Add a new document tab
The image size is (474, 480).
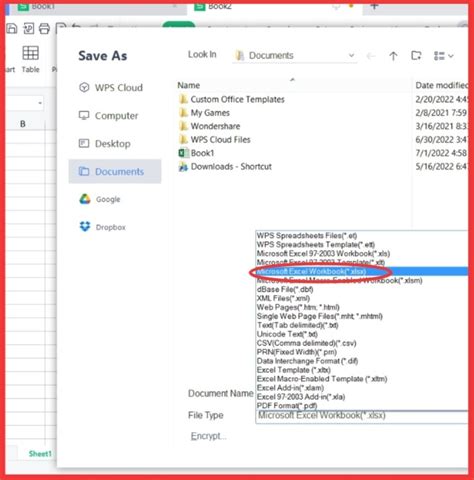coord(374,7)
